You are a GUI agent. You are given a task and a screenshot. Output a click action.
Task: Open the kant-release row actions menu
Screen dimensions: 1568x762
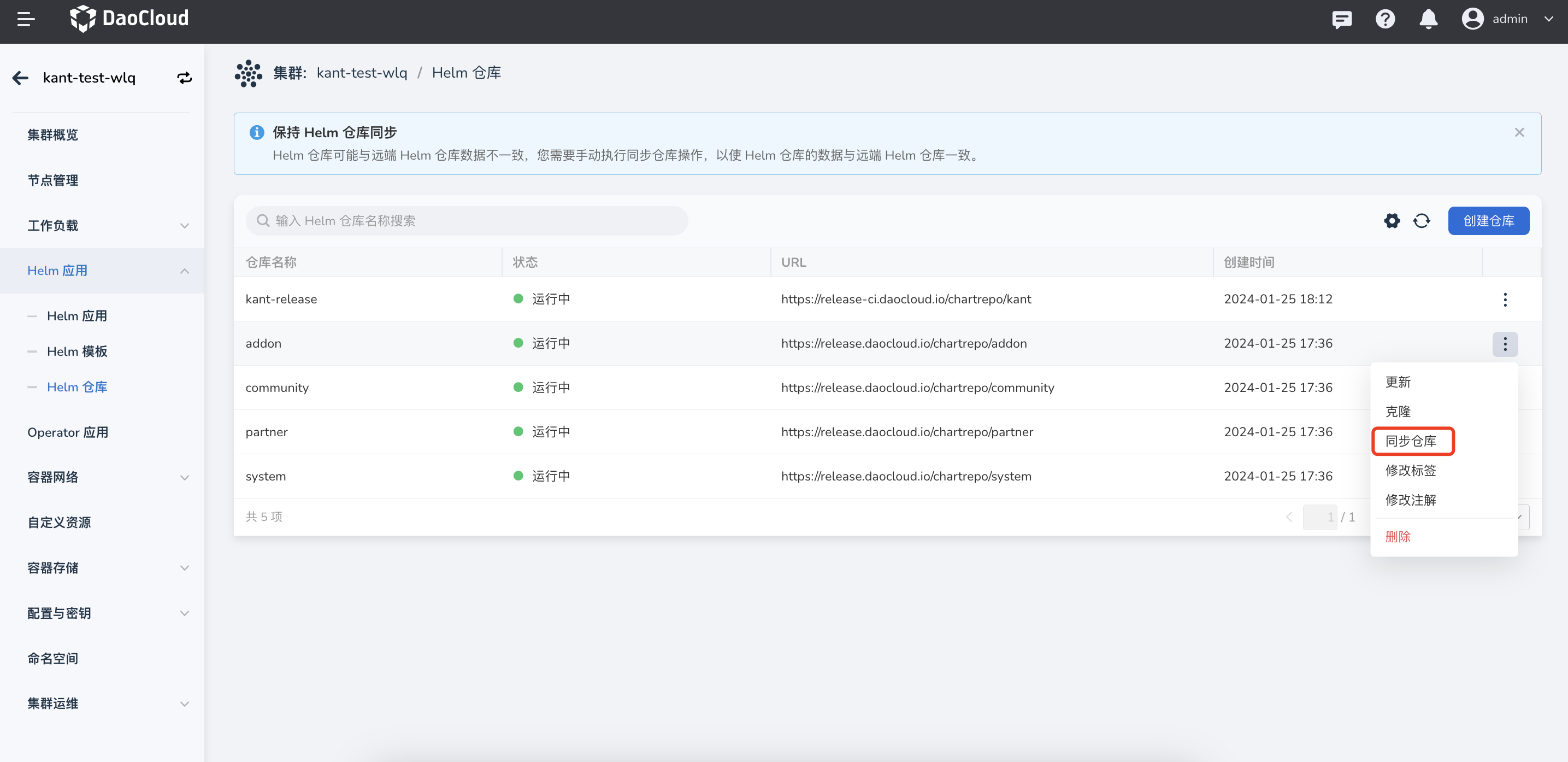[1505, 299]
